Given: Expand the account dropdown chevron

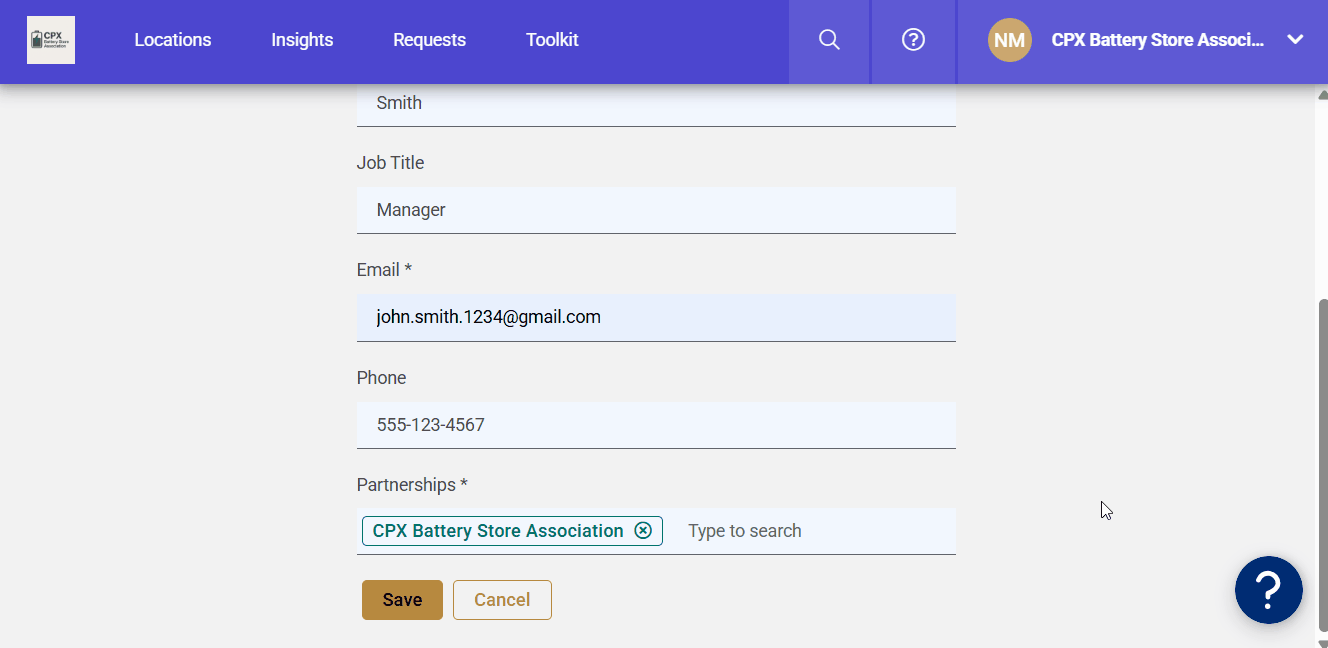Looking at the screenshot, I should (x=1295, y=40).
